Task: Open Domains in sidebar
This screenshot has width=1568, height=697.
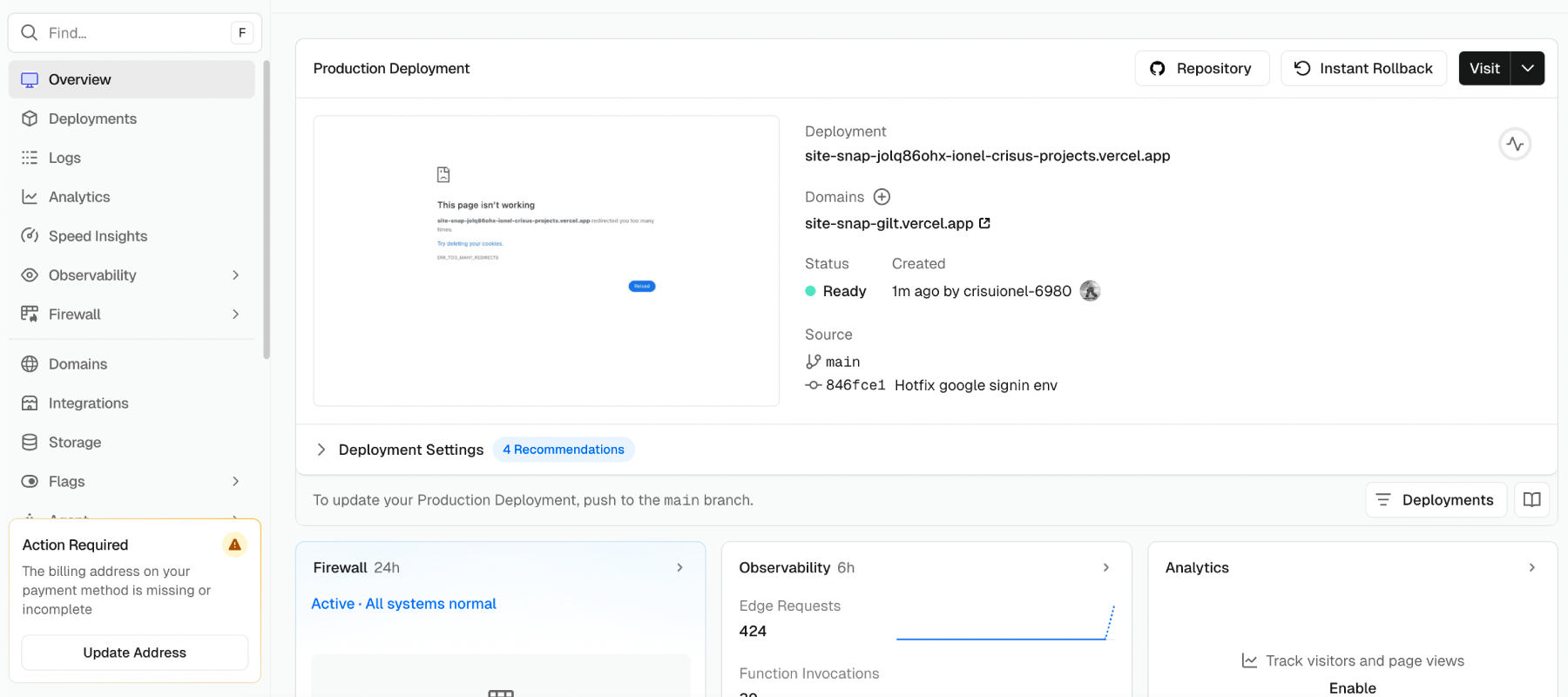Action: click(132, 364)
